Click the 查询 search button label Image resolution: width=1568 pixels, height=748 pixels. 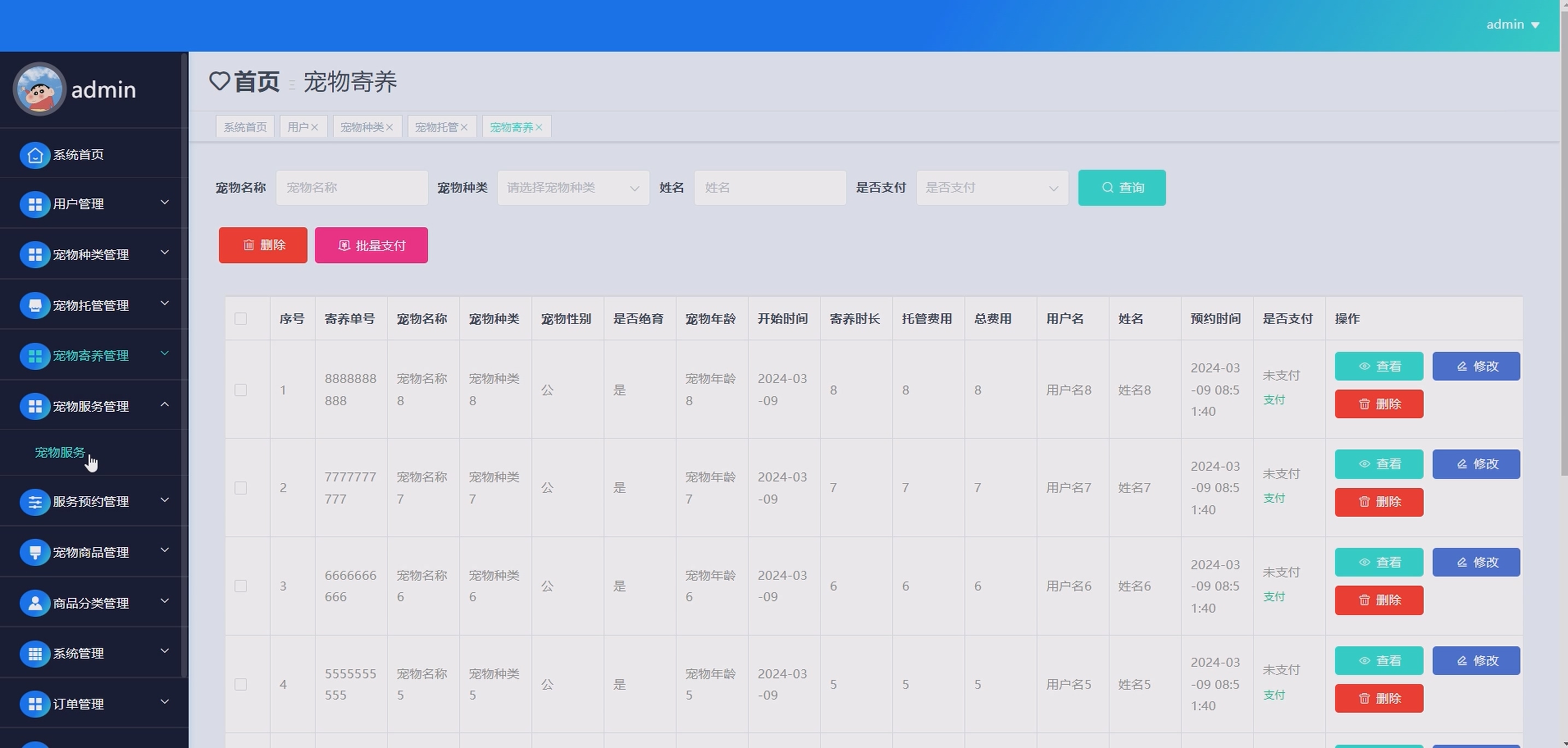[x=1132, y=188]
